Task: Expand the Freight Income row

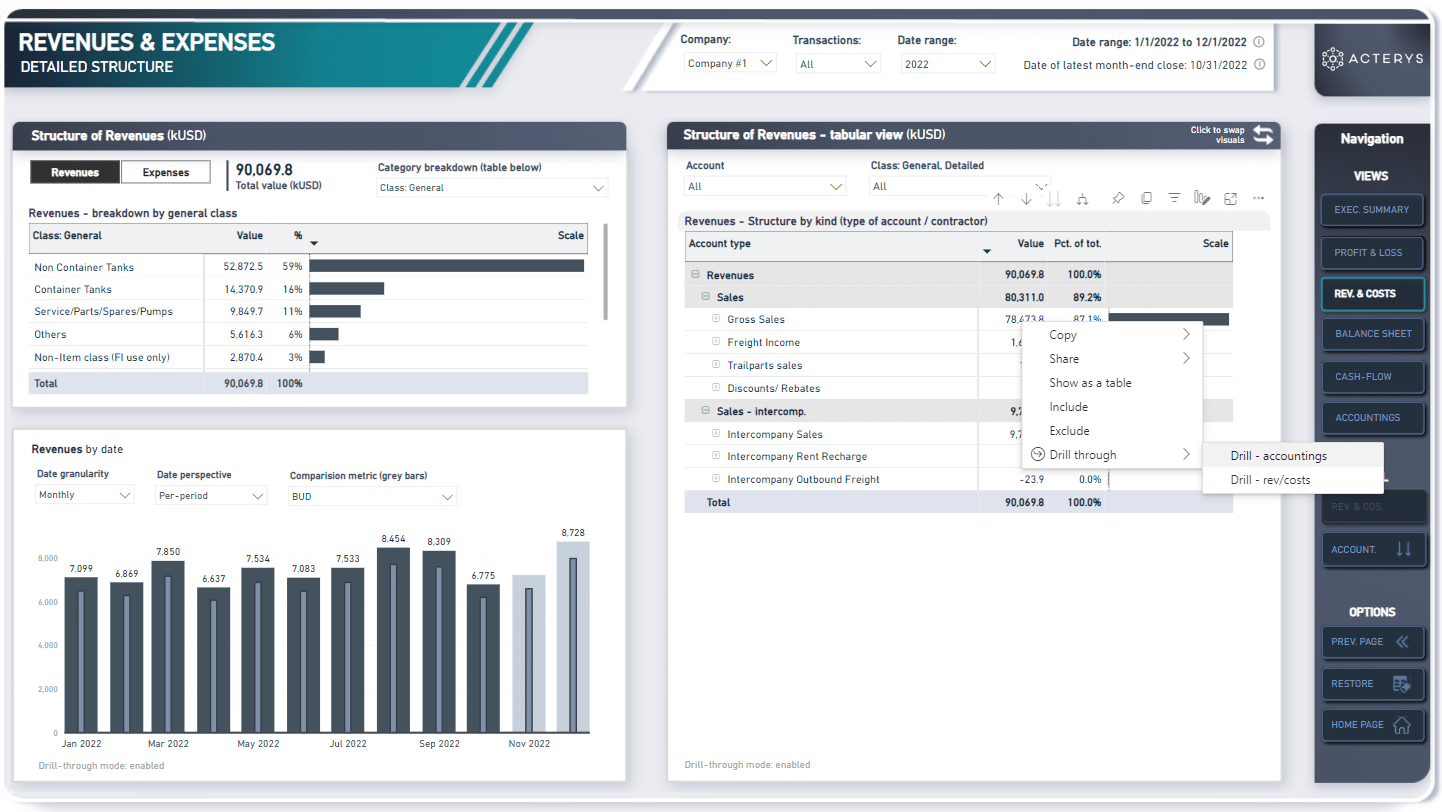Action: coord(716,342)
